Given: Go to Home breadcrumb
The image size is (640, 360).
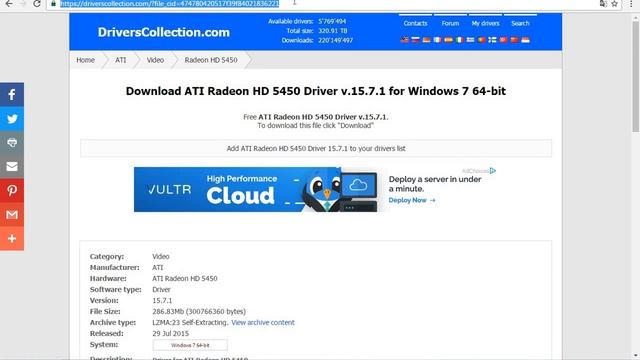Looking at the screenshot, I should (85, 60).
